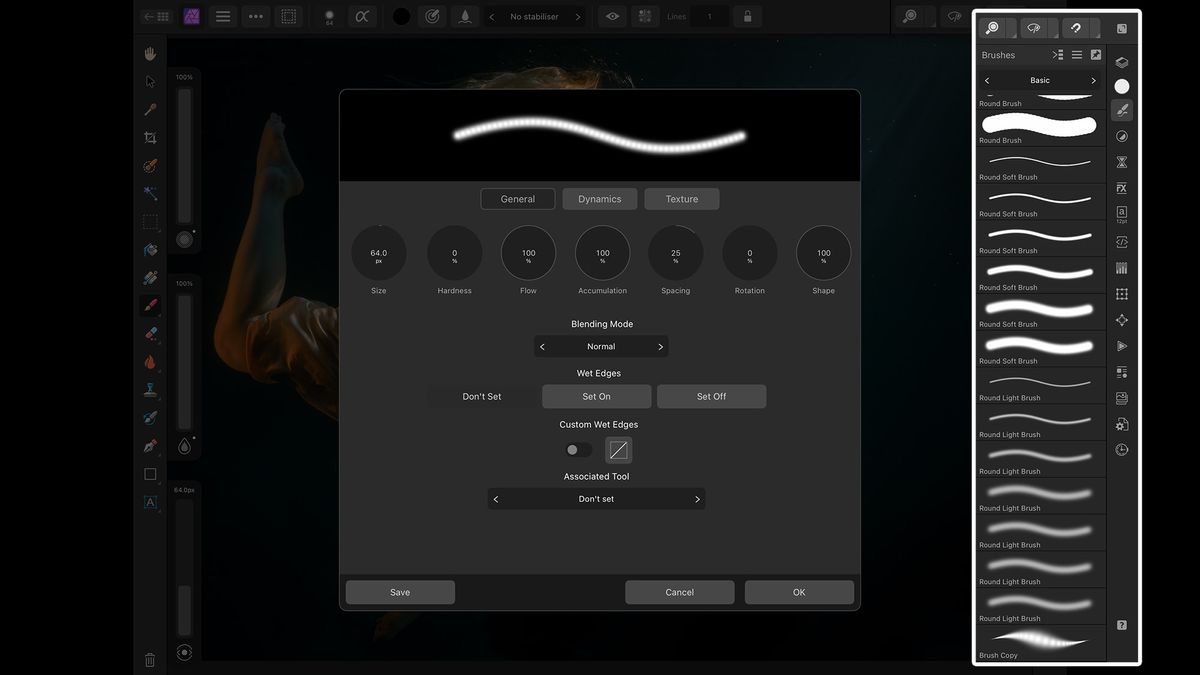Switch to the Texture tab
The width and height of the screenshot is (1200, 675).
681,198
